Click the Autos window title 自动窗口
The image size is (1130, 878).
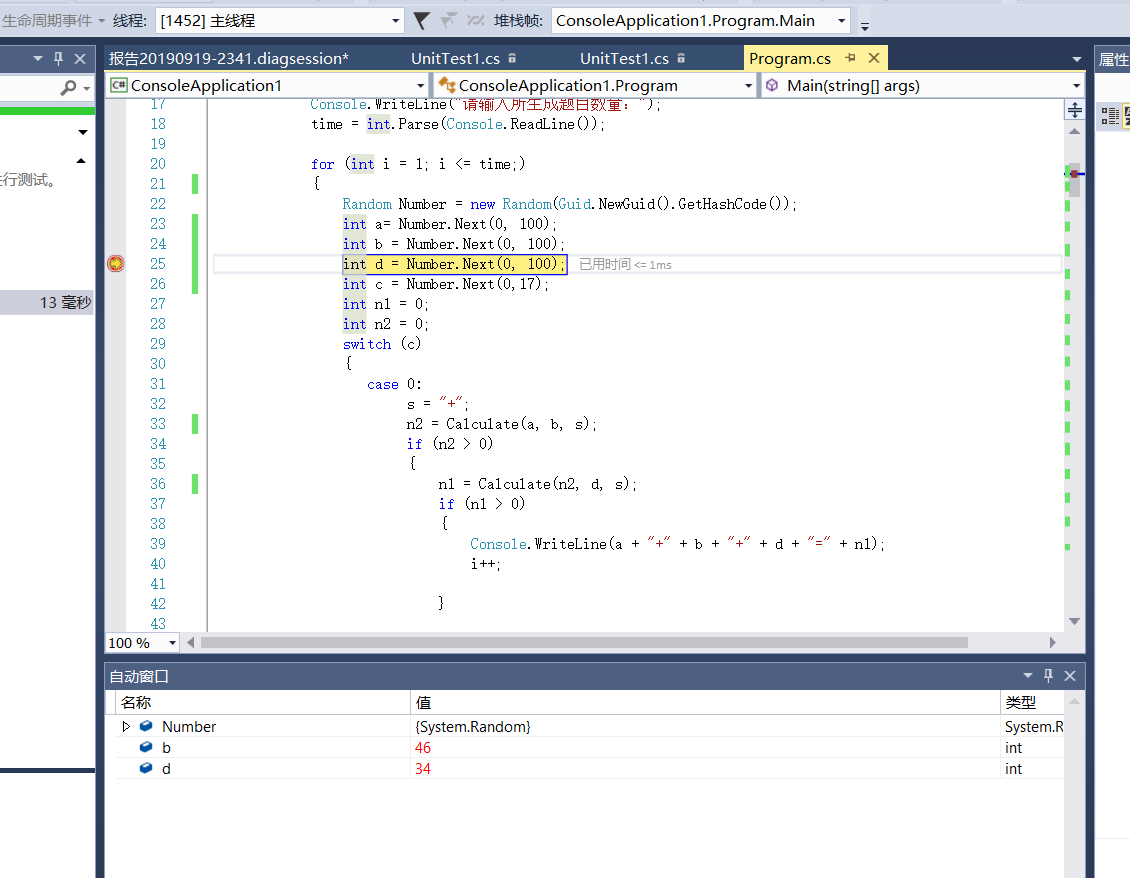[139, 676]
